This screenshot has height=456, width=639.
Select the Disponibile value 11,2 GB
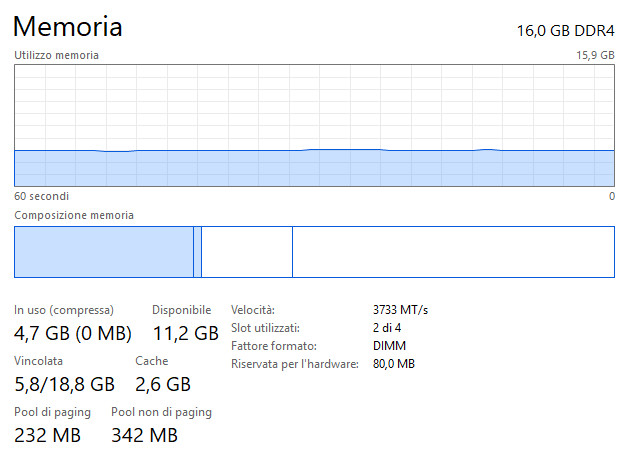(x=186, y=333)
